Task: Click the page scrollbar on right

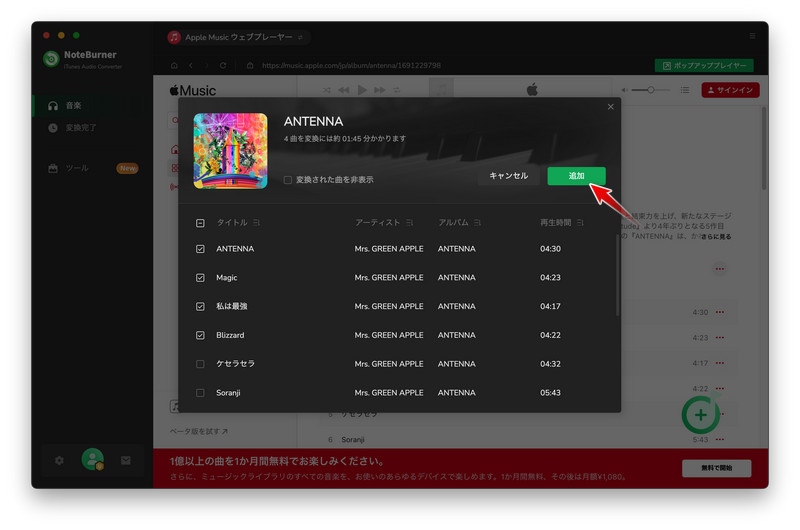Action: [x=764, y=148]
